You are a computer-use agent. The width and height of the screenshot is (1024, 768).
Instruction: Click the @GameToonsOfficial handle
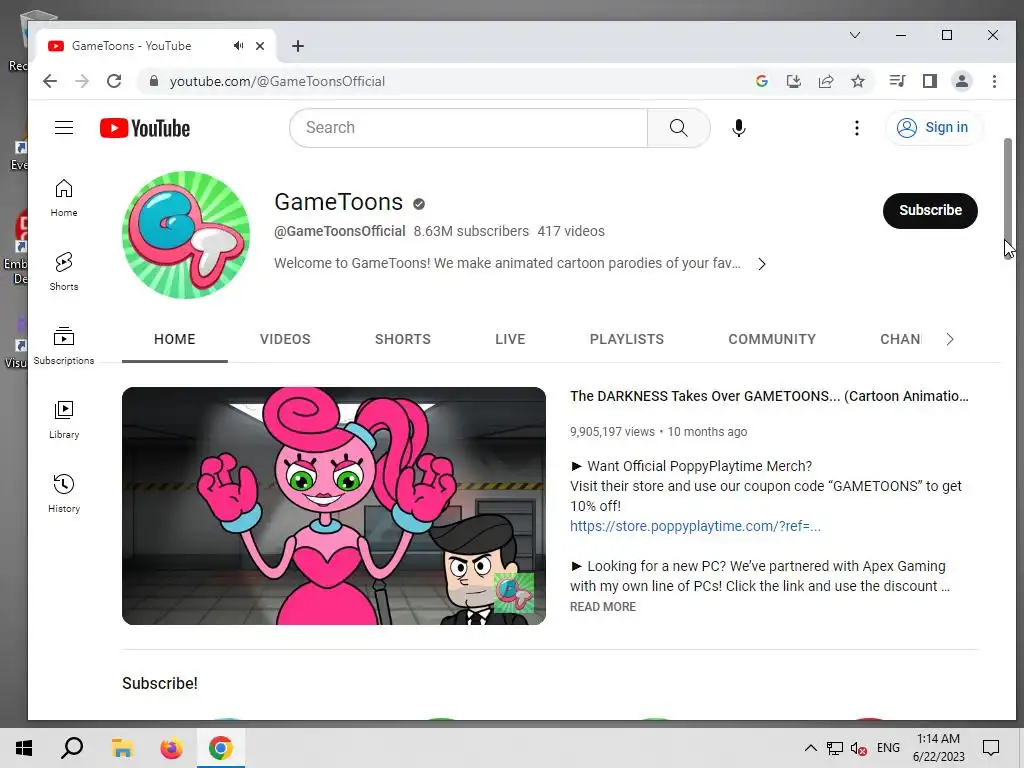(340, 231)
